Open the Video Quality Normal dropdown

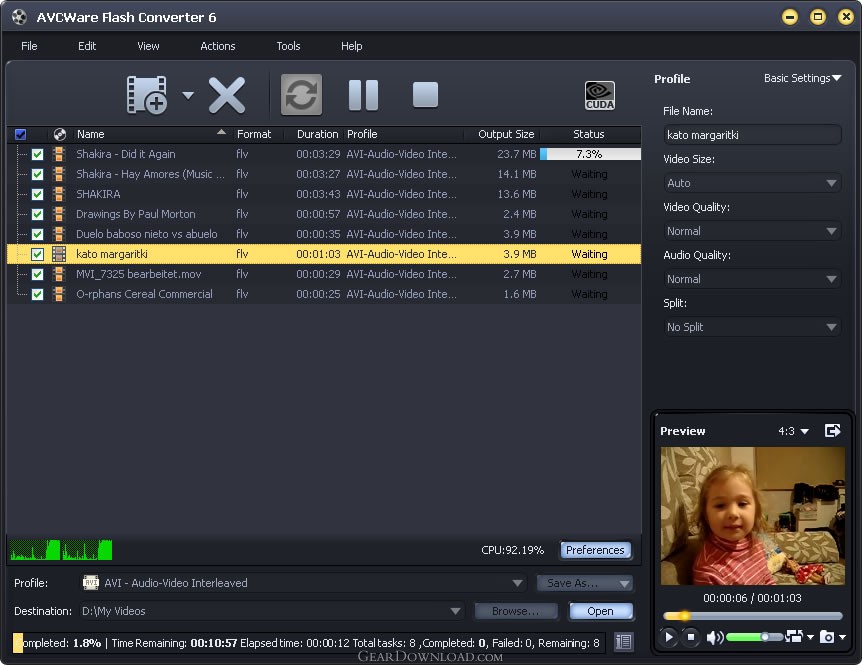[752, 231]
